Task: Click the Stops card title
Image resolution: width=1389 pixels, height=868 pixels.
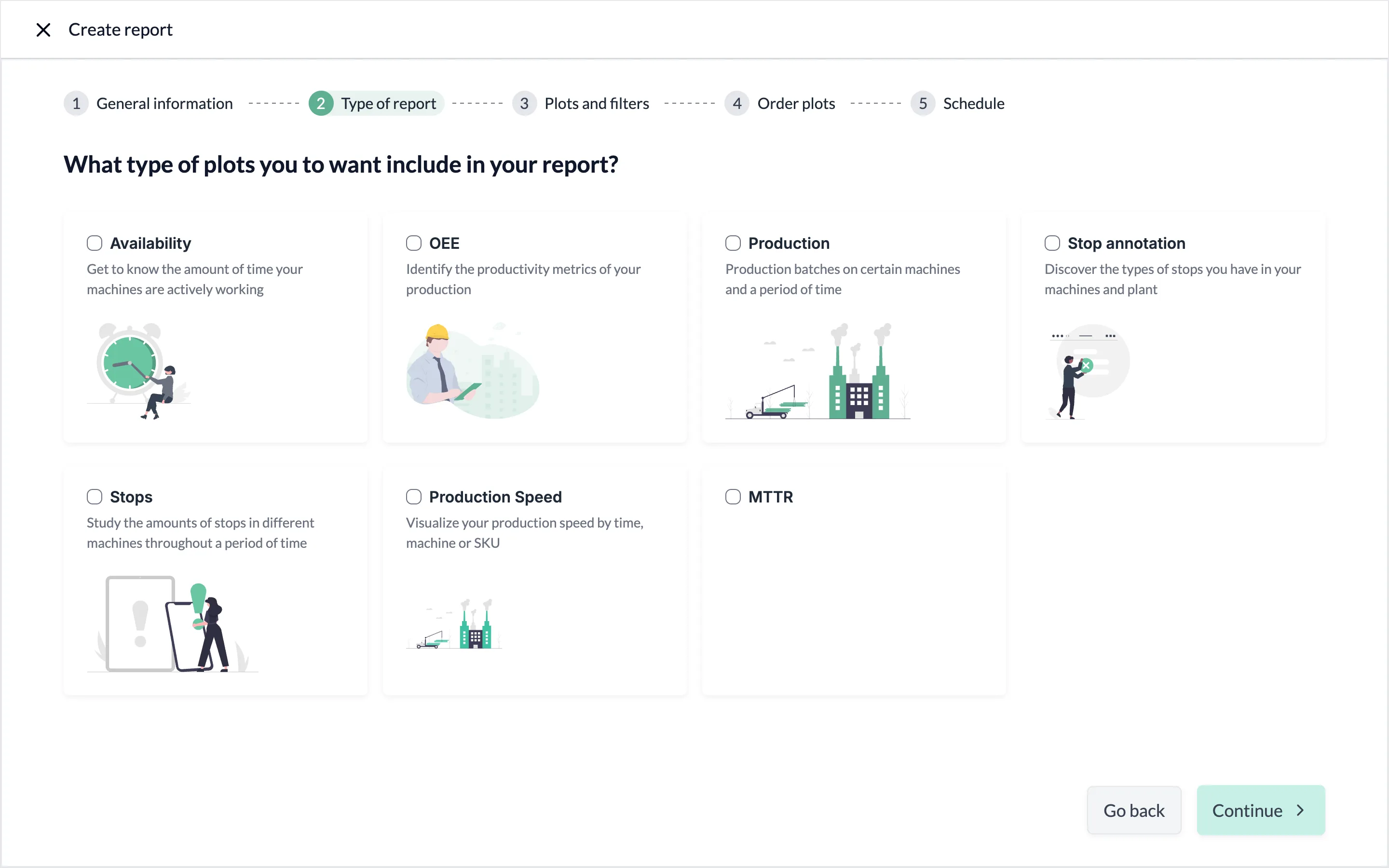Action: [x=131, y=497]
